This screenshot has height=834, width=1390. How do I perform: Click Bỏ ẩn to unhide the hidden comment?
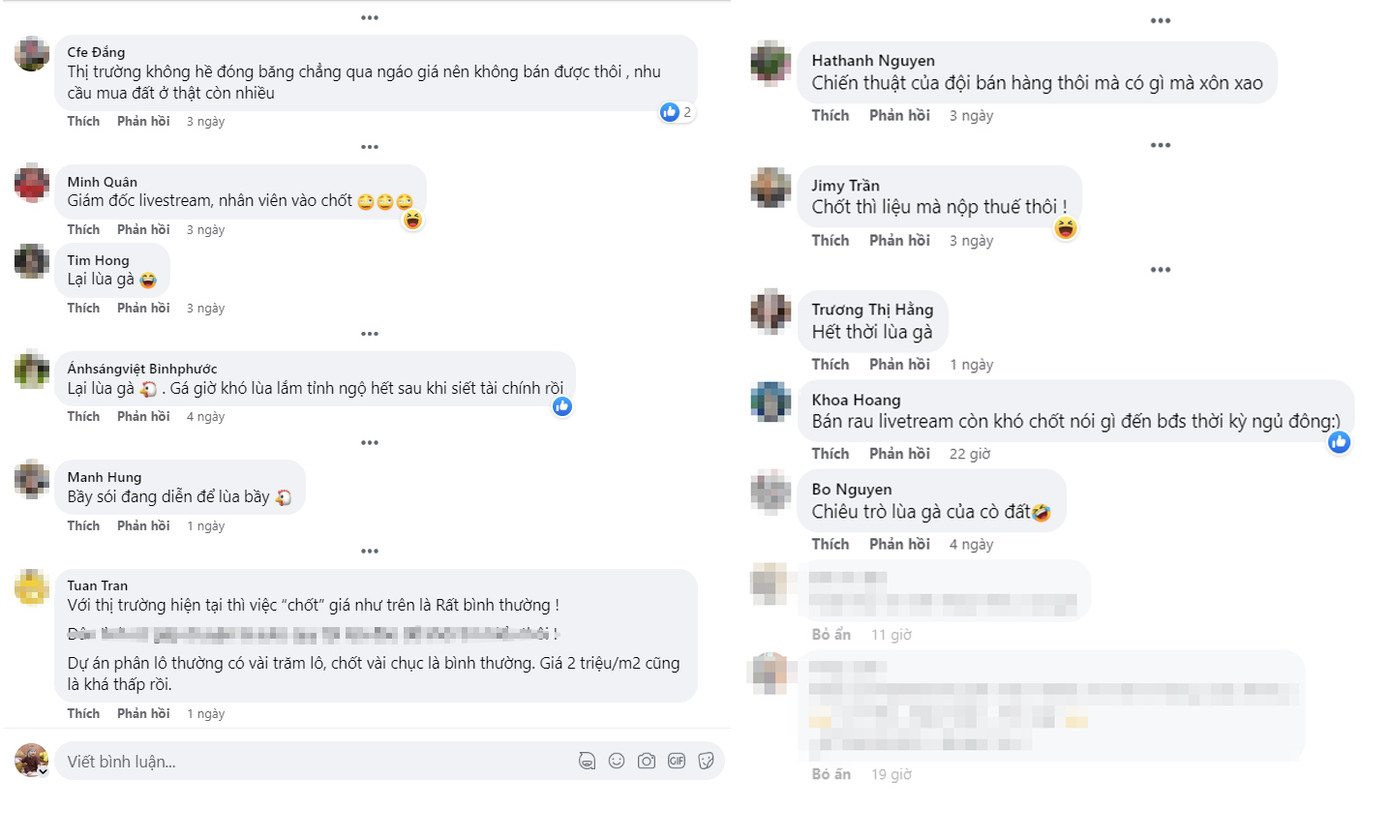832,634
